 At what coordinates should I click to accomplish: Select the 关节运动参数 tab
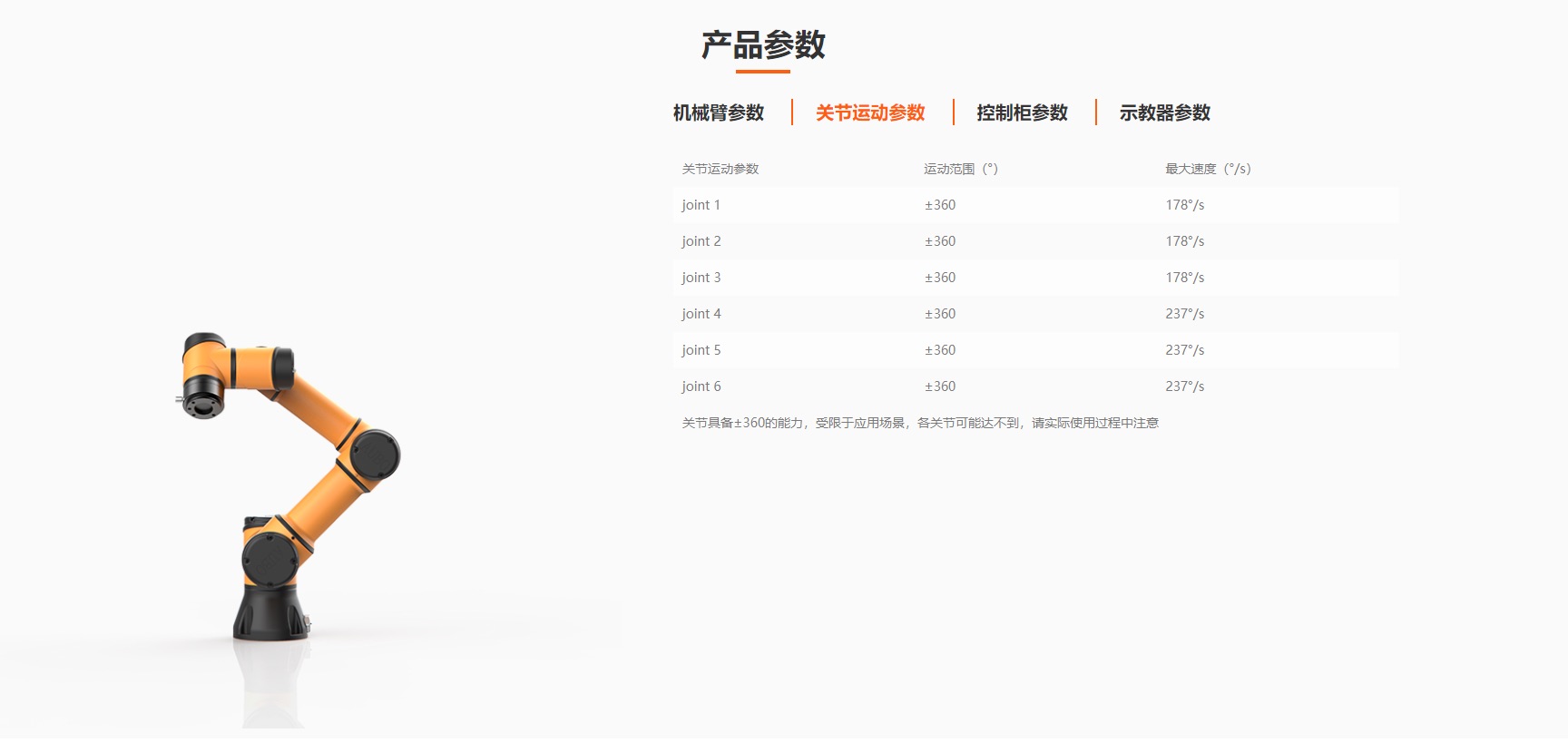point(869,112)
